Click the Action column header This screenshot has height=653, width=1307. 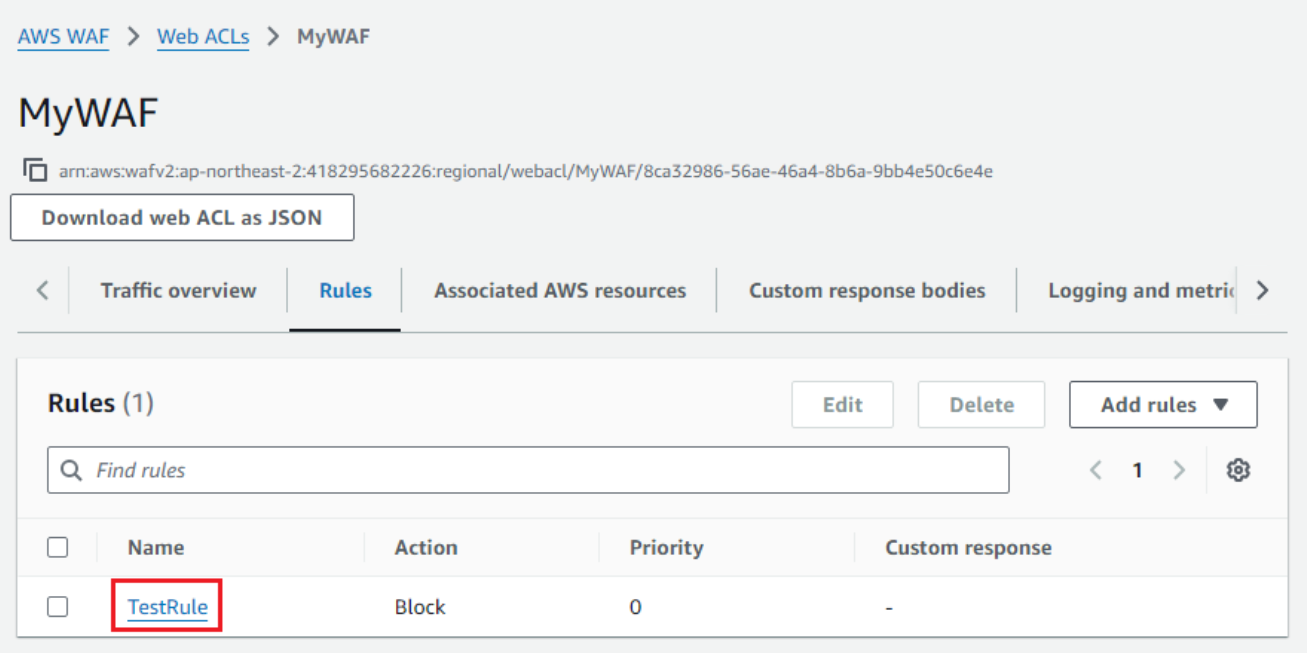(426, 548)
